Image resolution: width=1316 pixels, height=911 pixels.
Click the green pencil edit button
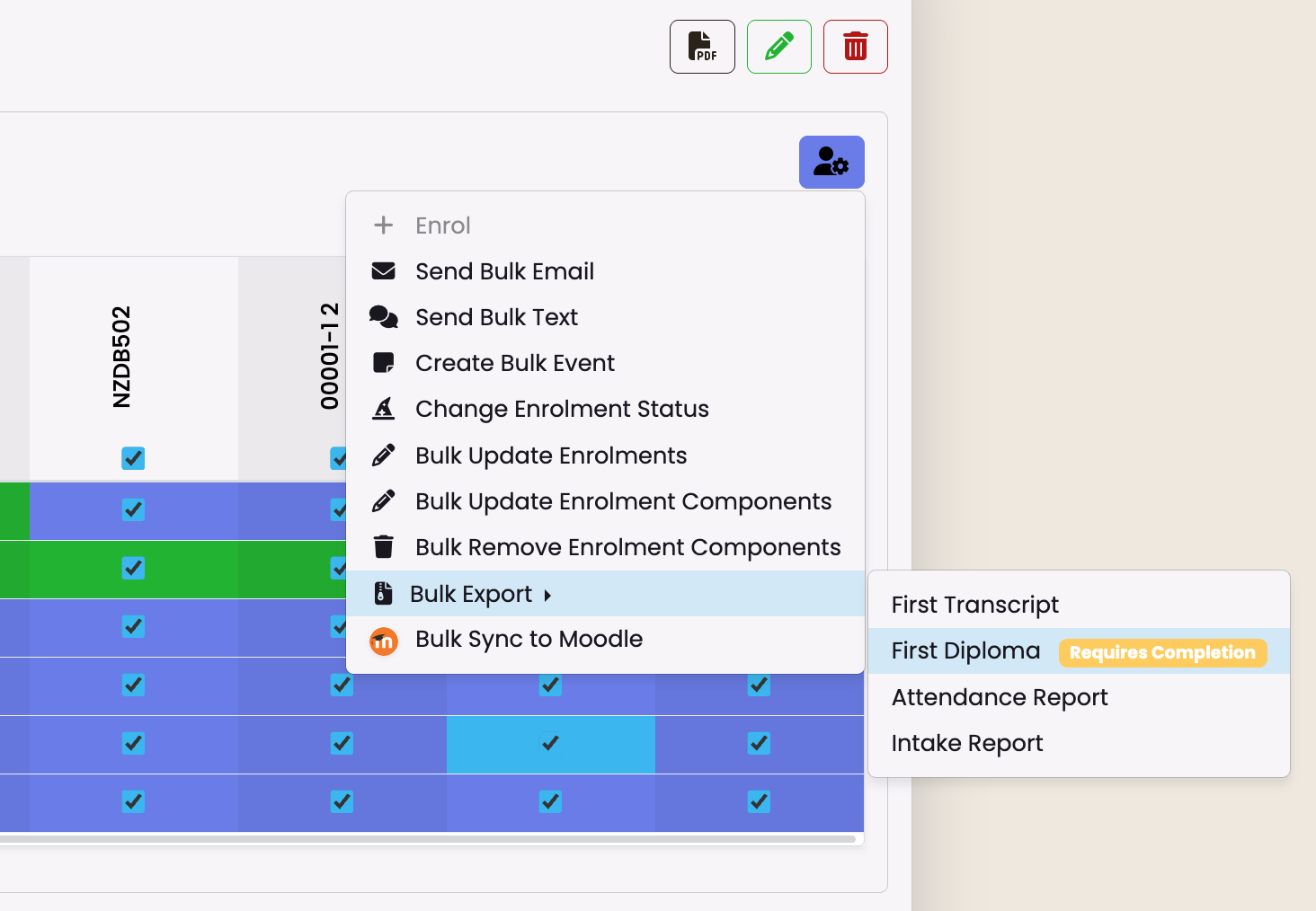[779, 47]
